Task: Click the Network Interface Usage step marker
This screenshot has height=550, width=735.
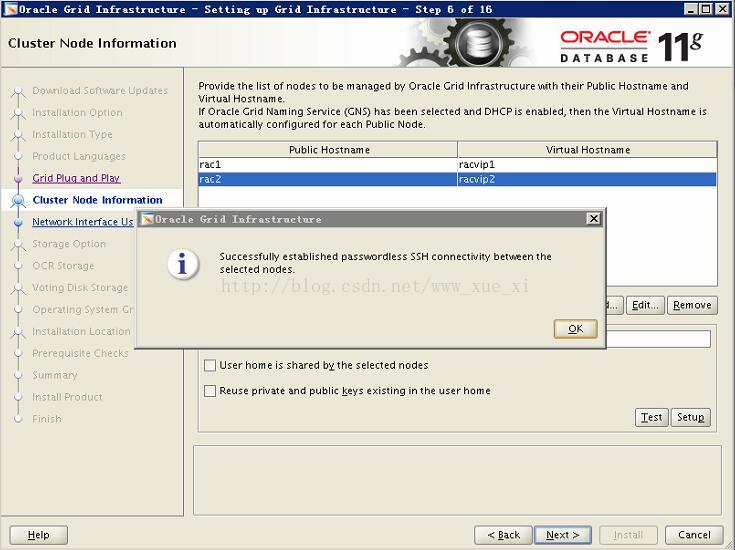Action: 18,223
